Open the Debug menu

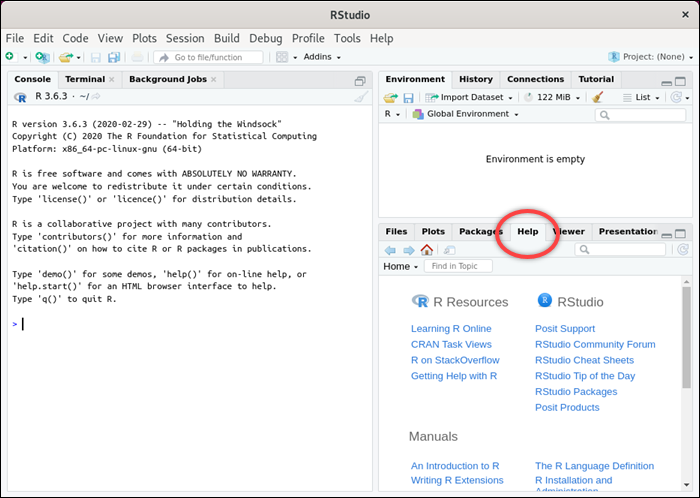(x=266, y=38)
